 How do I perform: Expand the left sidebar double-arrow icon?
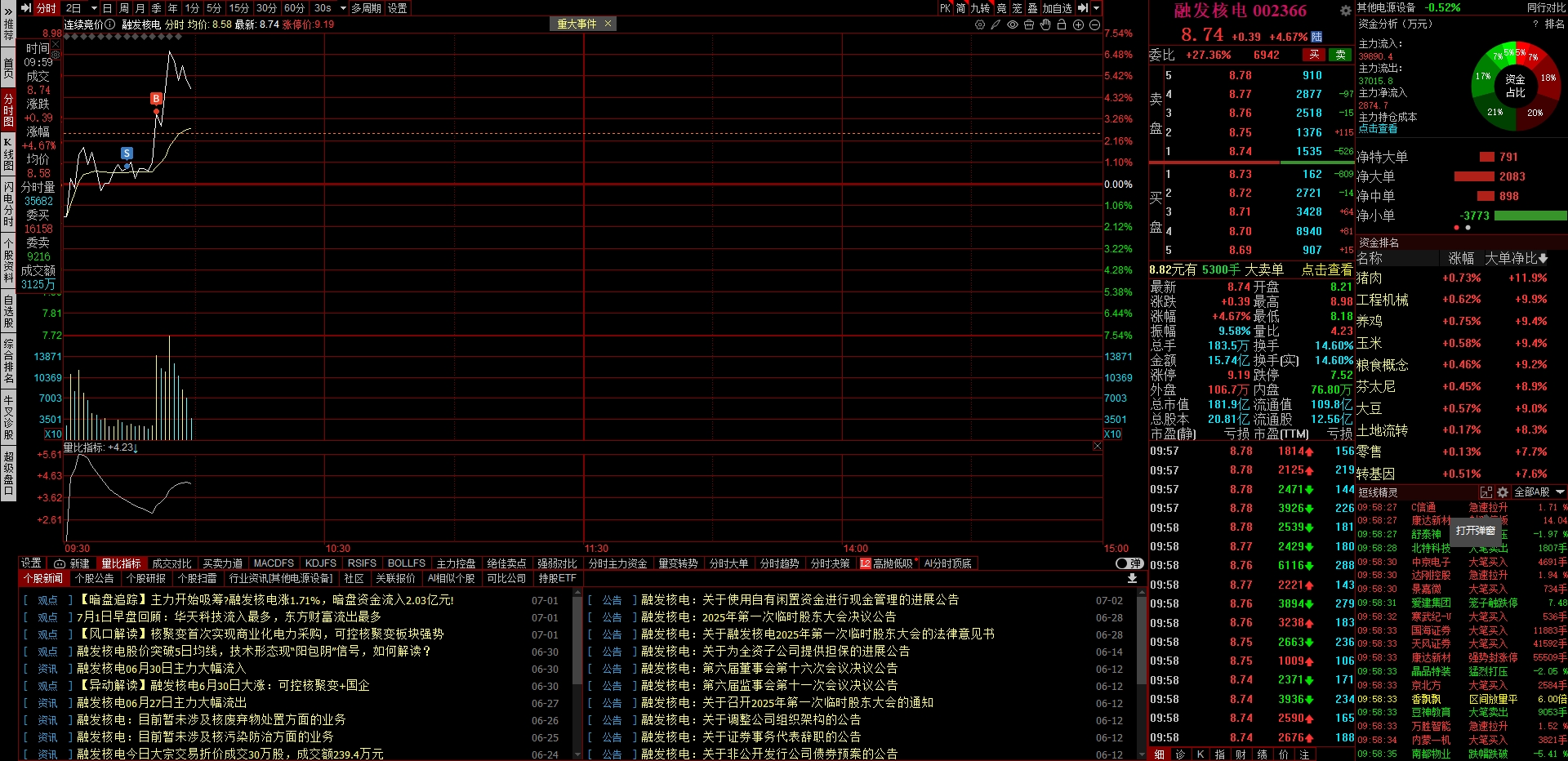coord(8,11)
